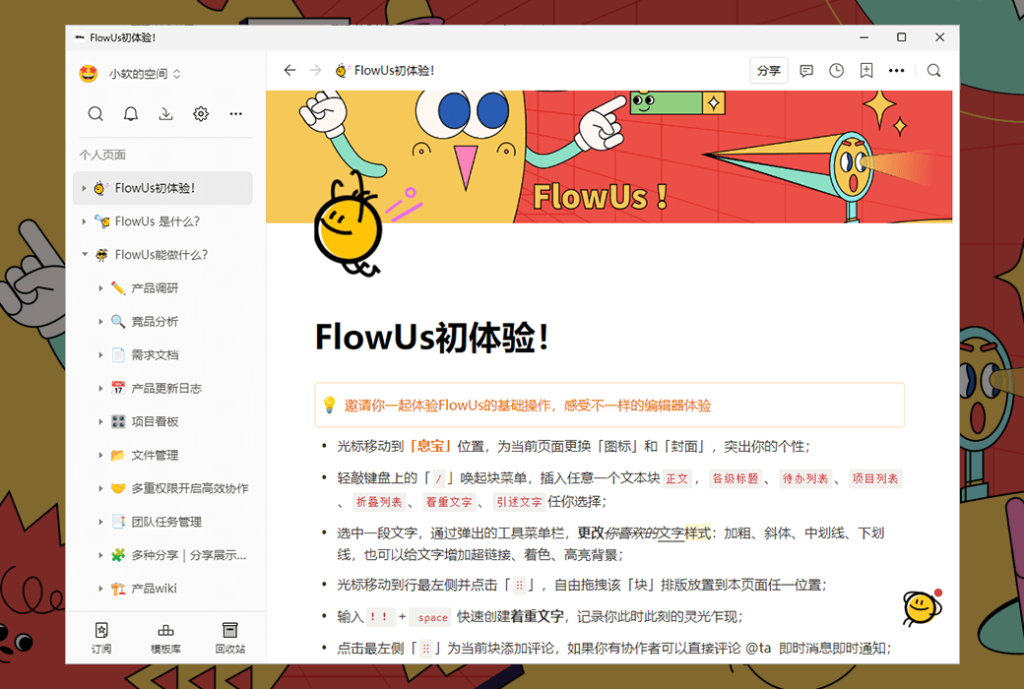Click the 折叠列表 inline tag

[x=379, y=502]
